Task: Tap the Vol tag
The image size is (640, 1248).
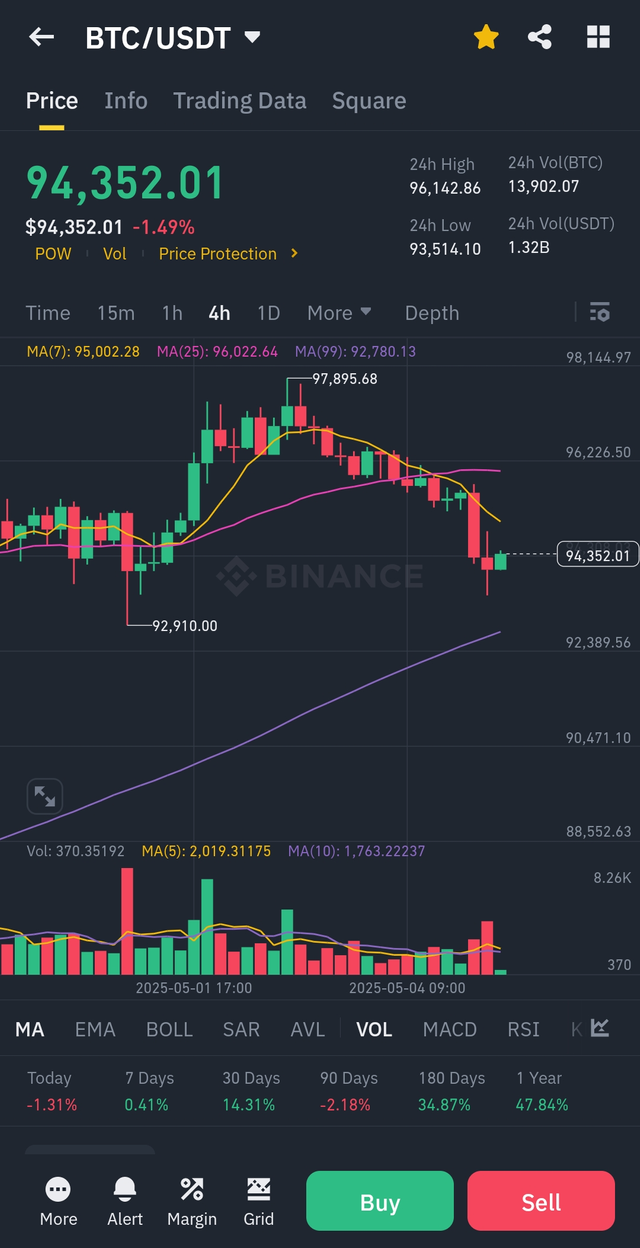Action: click(x=115, y=254)
